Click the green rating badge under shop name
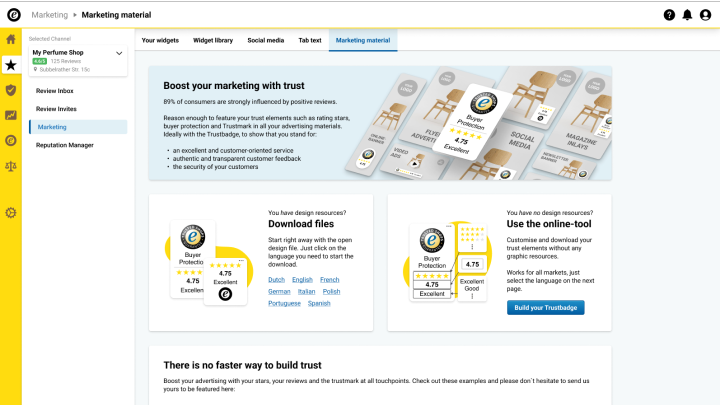This screenshot has width=720, height=405. click(39, 61)
